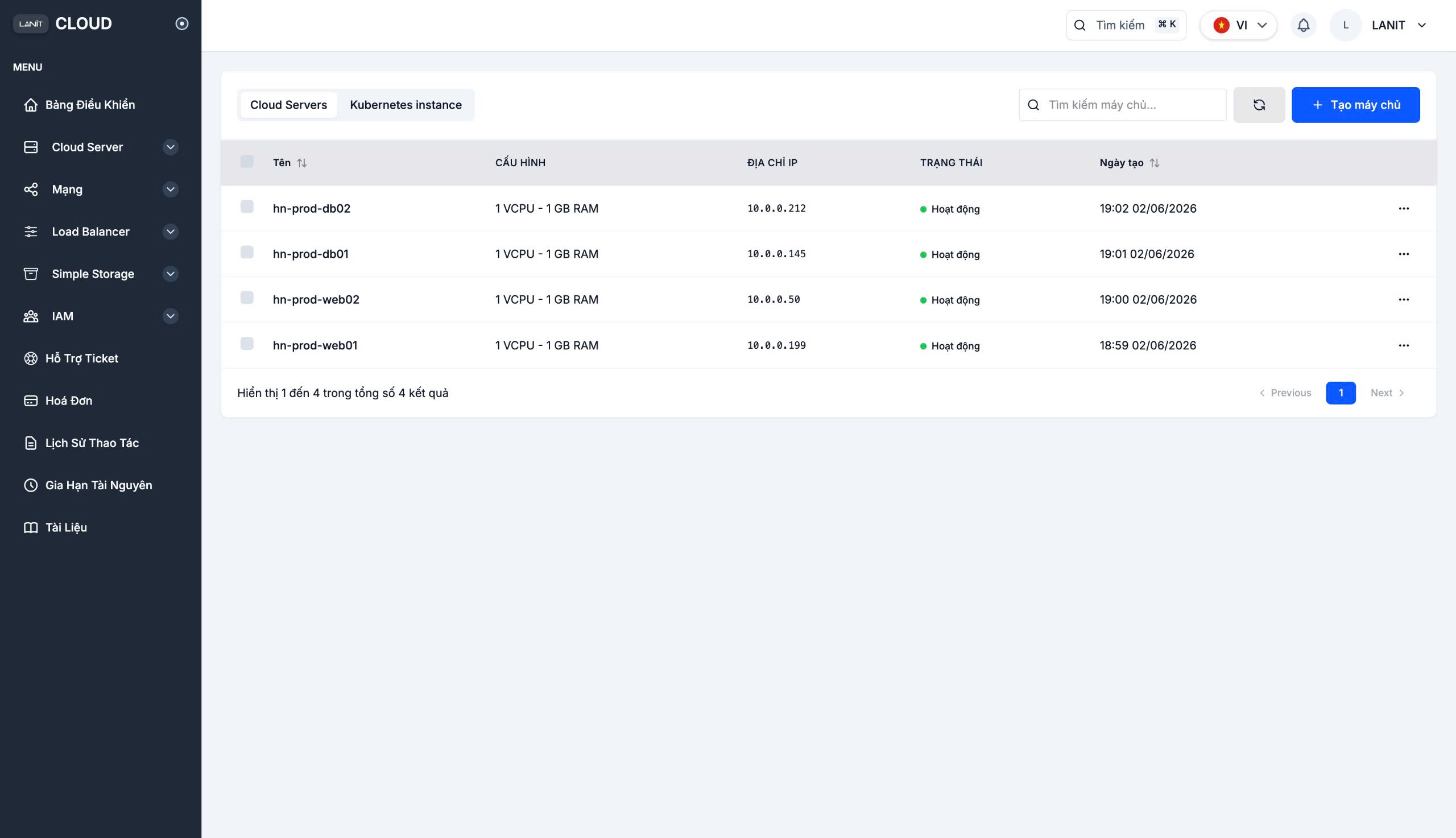Click the clock icon beside Gia Hạn Tài Nguyên
This screenshot has width=1456, height=838.
pos(31,485)
